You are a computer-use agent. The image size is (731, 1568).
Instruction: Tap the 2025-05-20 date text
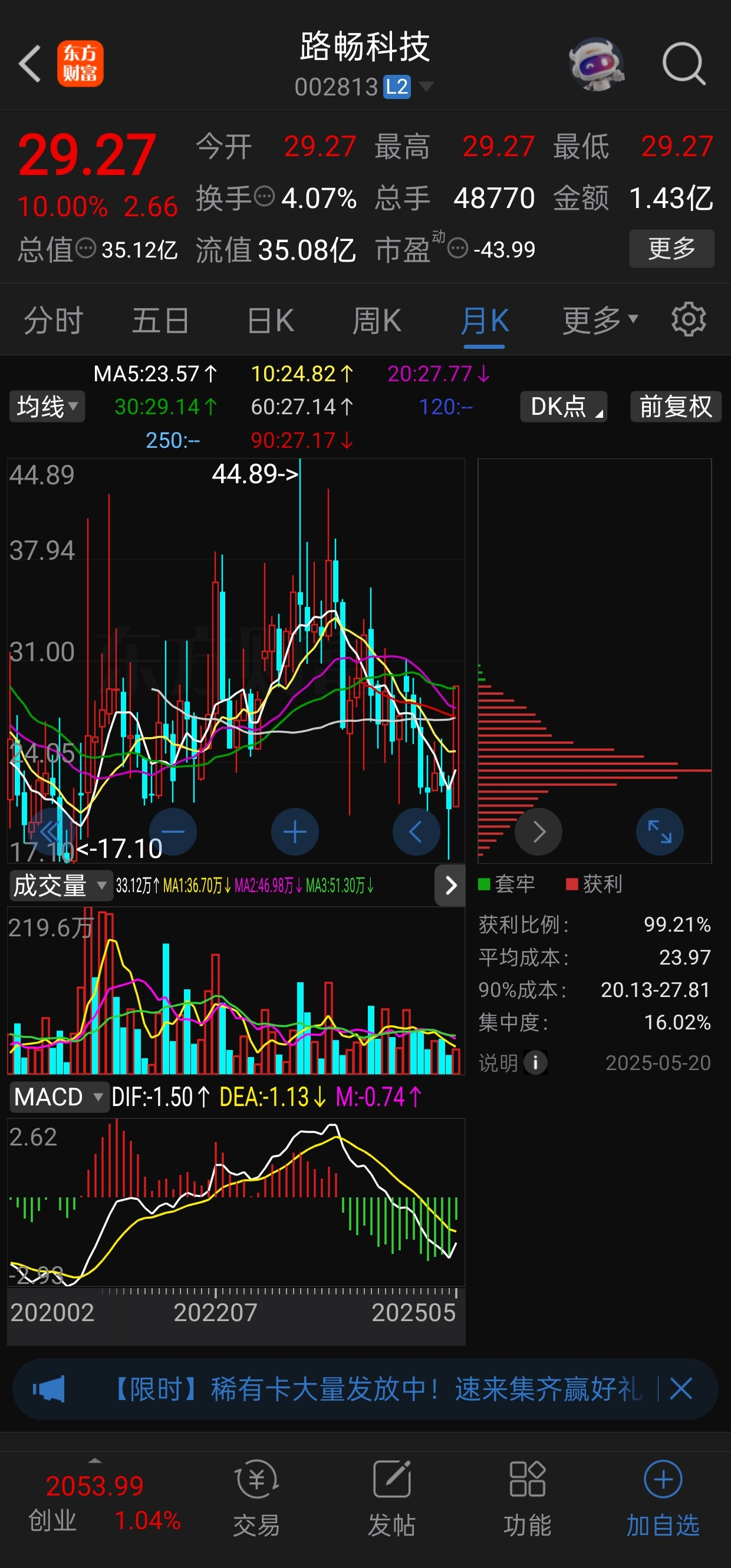(x=658, y=1063)
